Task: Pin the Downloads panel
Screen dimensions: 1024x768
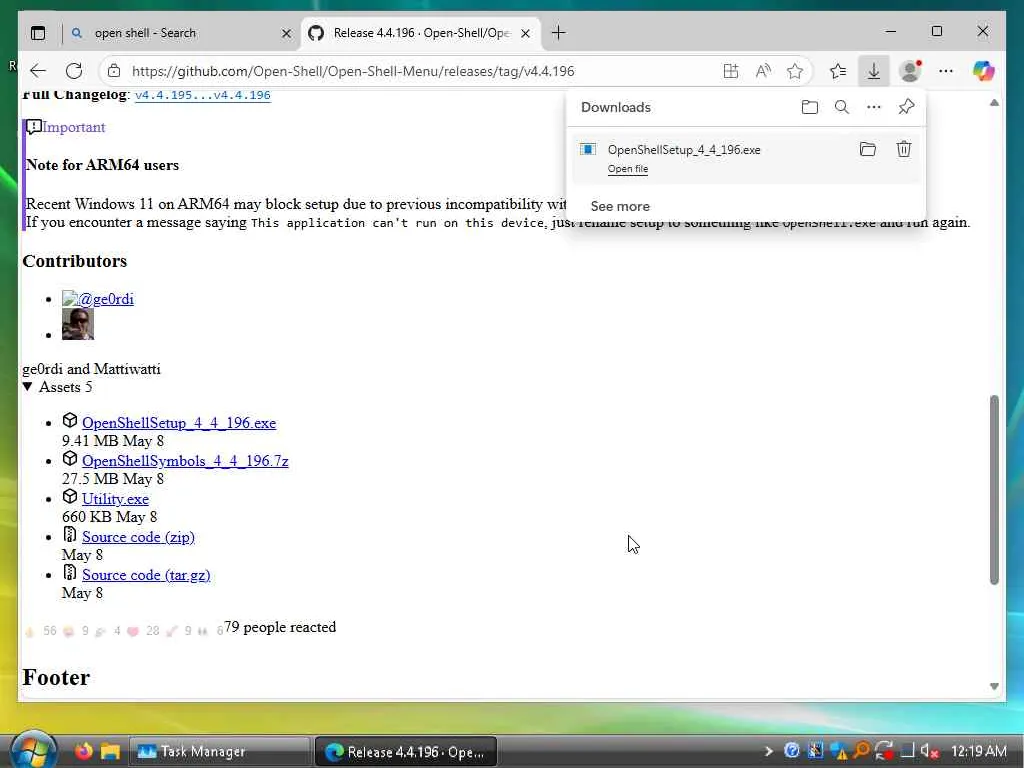Action: click(906, 107)
